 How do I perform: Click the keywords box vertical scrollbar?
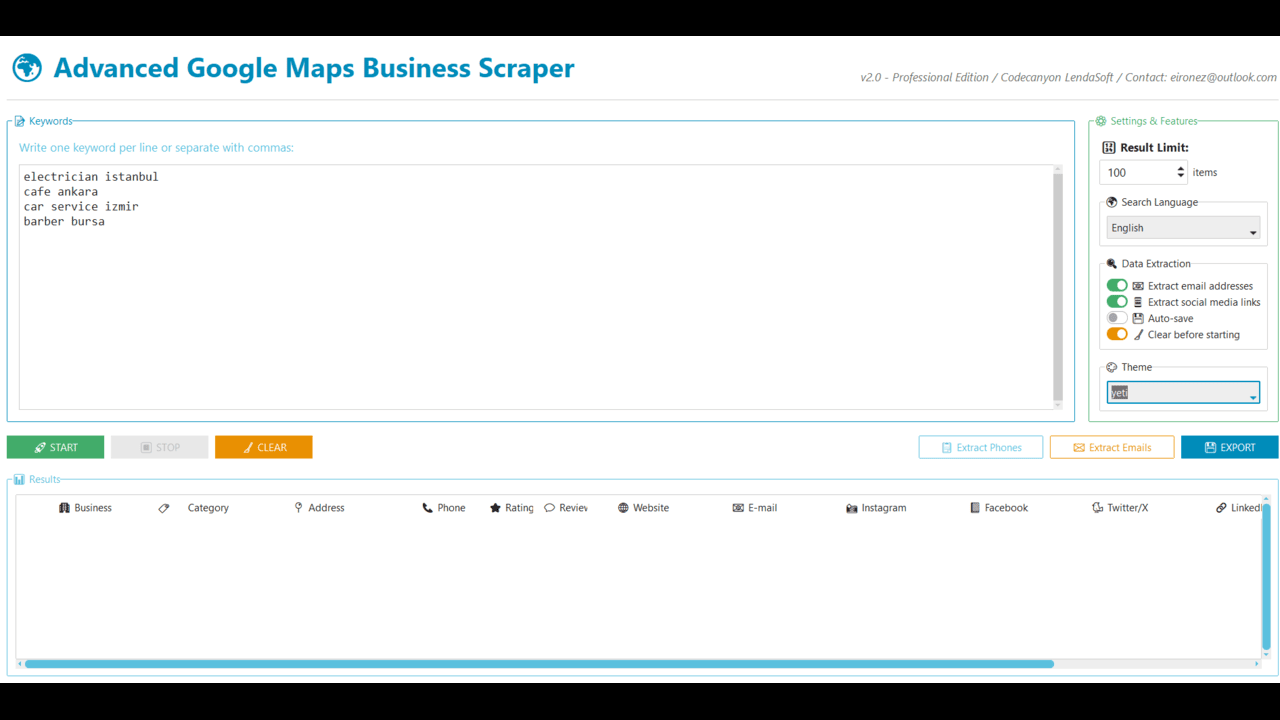click(x=1058, y=286)
